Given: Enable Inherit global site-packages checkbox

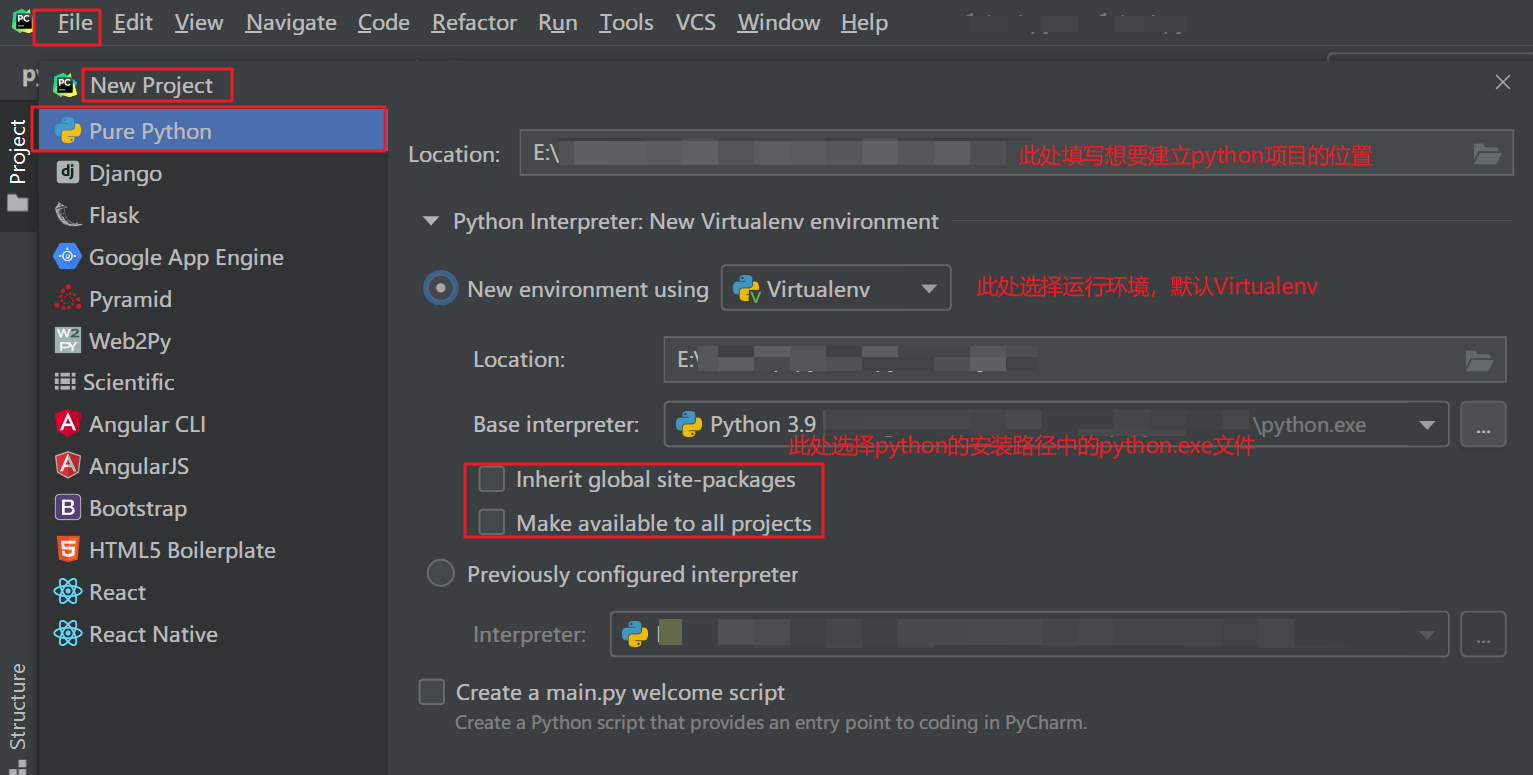Looking at the screenshot, I should click(x=491, y=479).
